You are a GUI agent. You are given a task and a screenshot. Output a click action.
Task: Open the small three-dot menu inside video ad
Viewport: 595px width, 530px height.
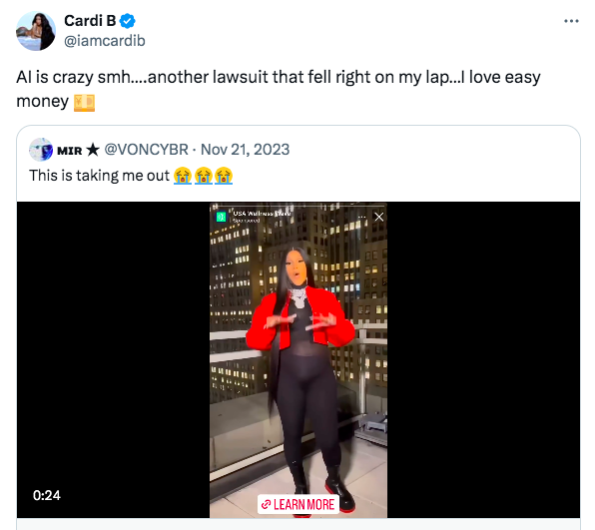click(362, 217)
